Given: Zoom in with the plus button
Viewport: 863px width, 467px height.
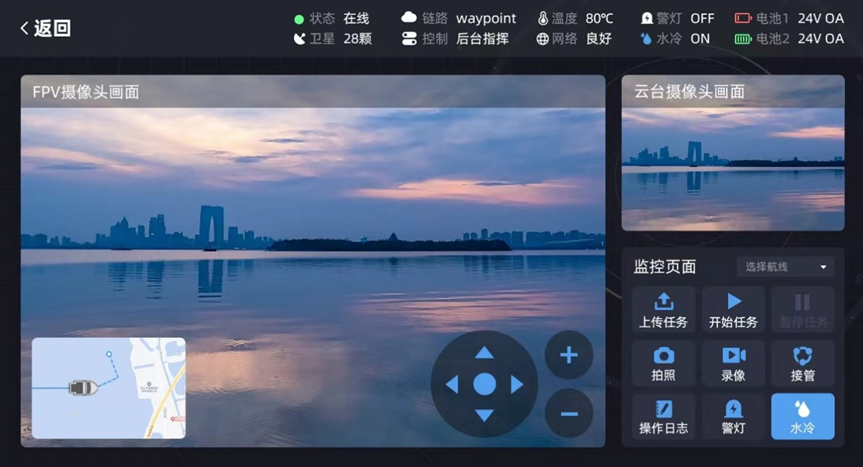Looking at the screenshot, I should (x=569, y=355).
